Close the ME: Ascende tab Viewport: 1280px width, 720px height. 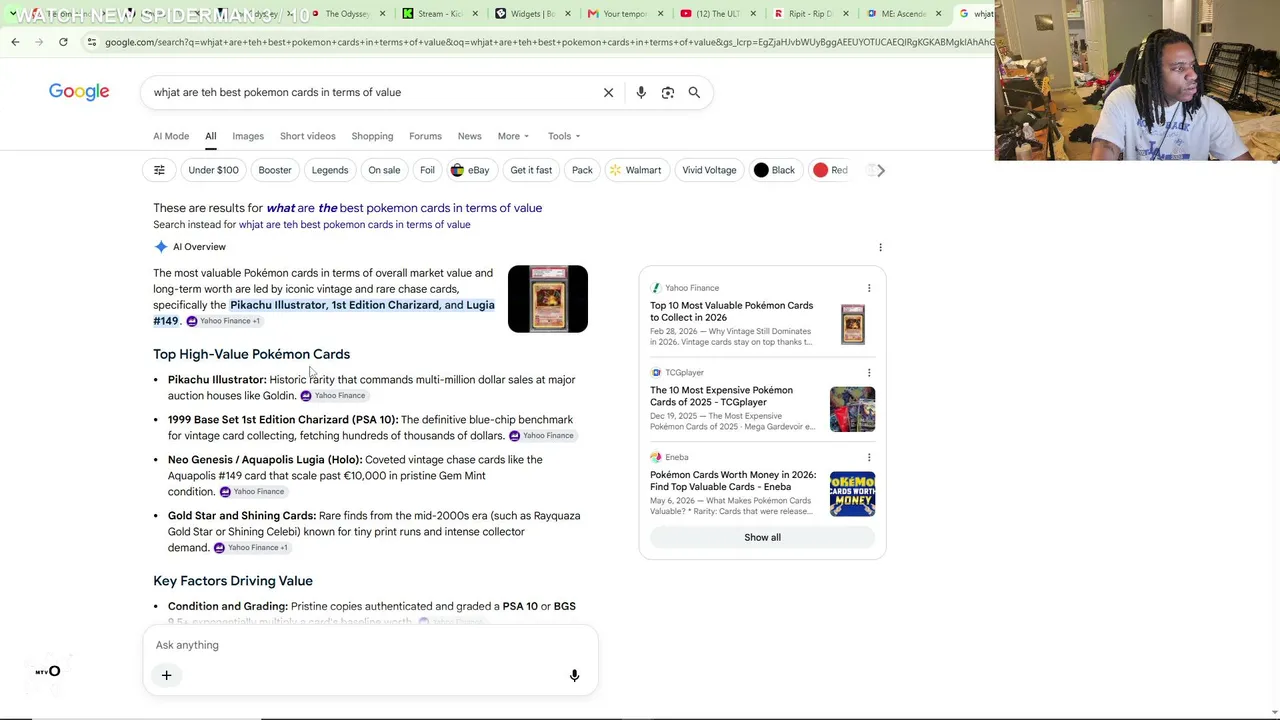(x=938, y=14)
